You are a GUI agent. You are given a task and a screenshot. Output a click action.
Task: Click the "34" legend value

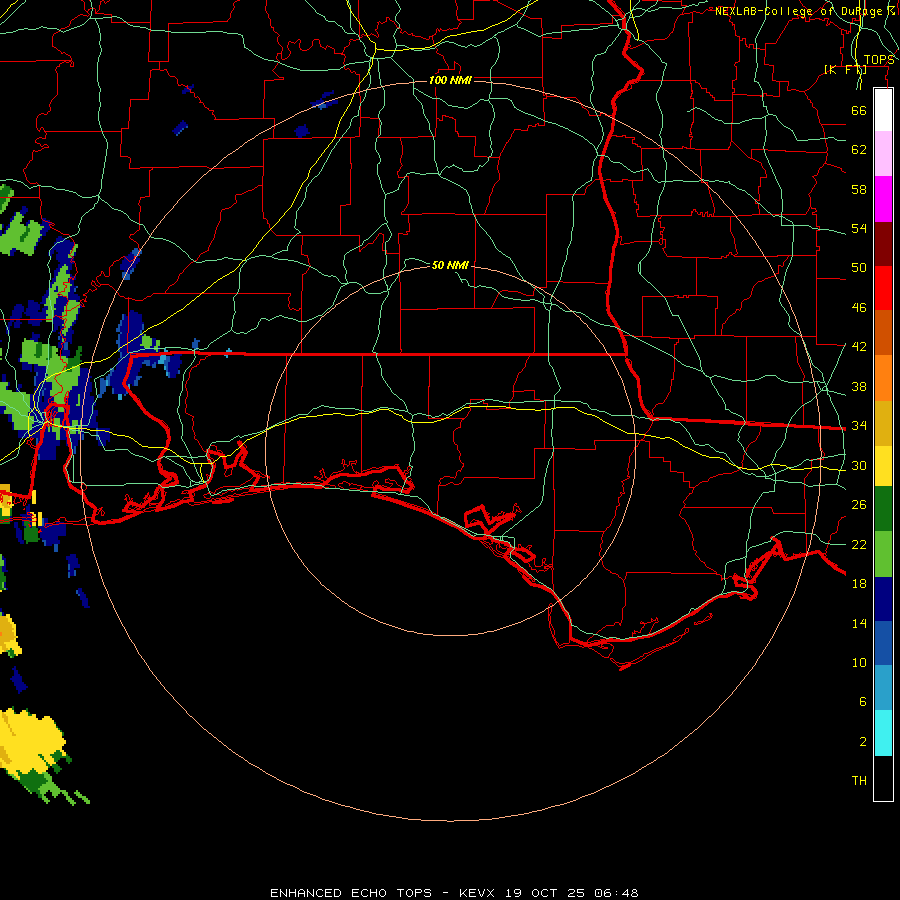click(x=859, y=426)
